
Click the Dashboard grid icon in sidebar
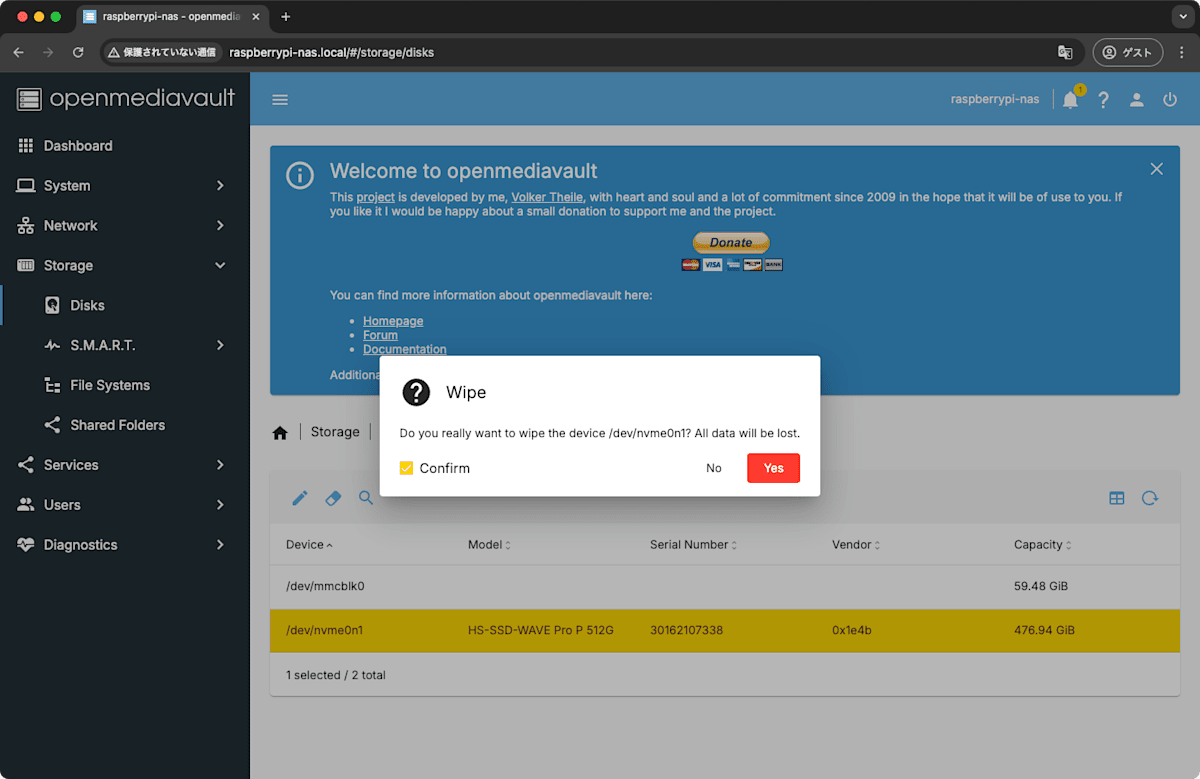coord(26,146)
